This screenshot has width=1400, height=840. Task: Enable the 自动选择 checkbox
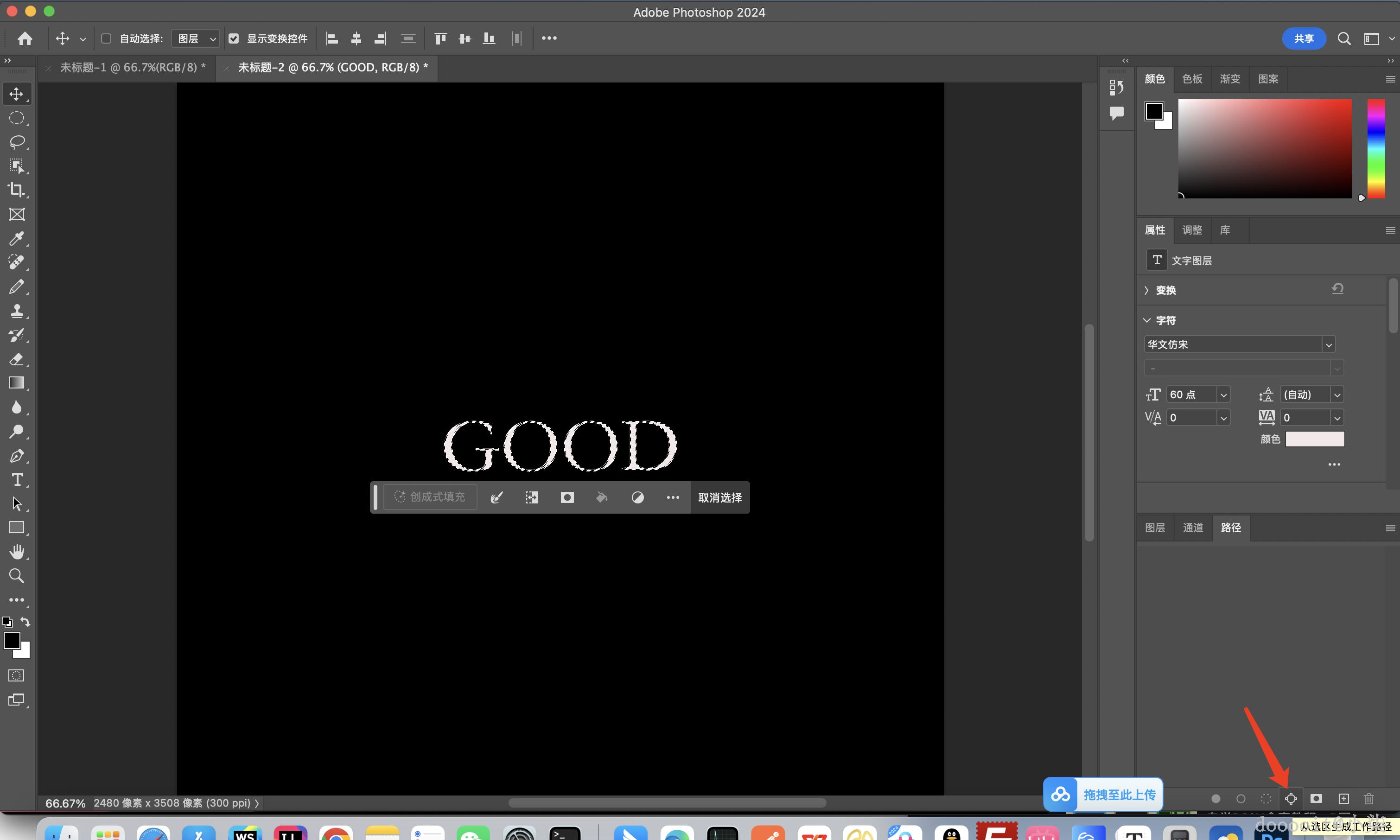click(106, 38)
